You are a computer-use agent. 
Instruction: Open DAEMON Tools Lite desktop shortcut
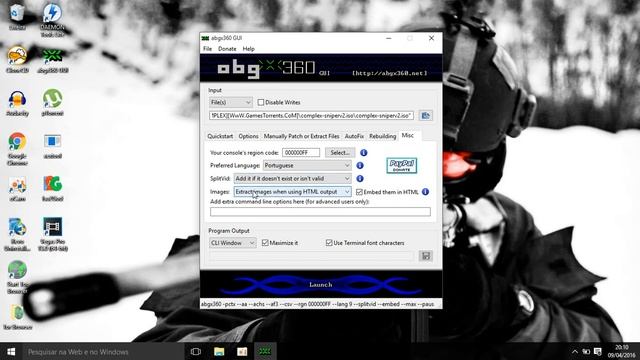point(52,20)
